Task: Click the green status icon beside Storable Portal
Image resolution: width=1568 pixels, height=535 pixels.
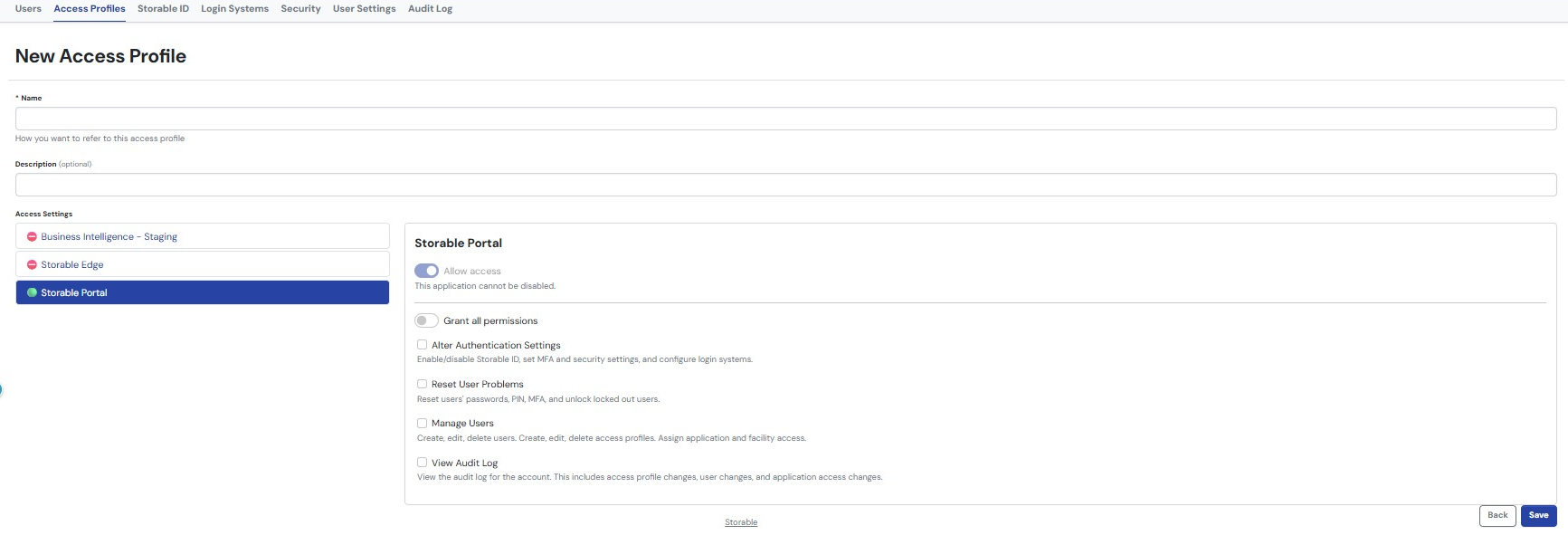Action: [x=32, y=293]
